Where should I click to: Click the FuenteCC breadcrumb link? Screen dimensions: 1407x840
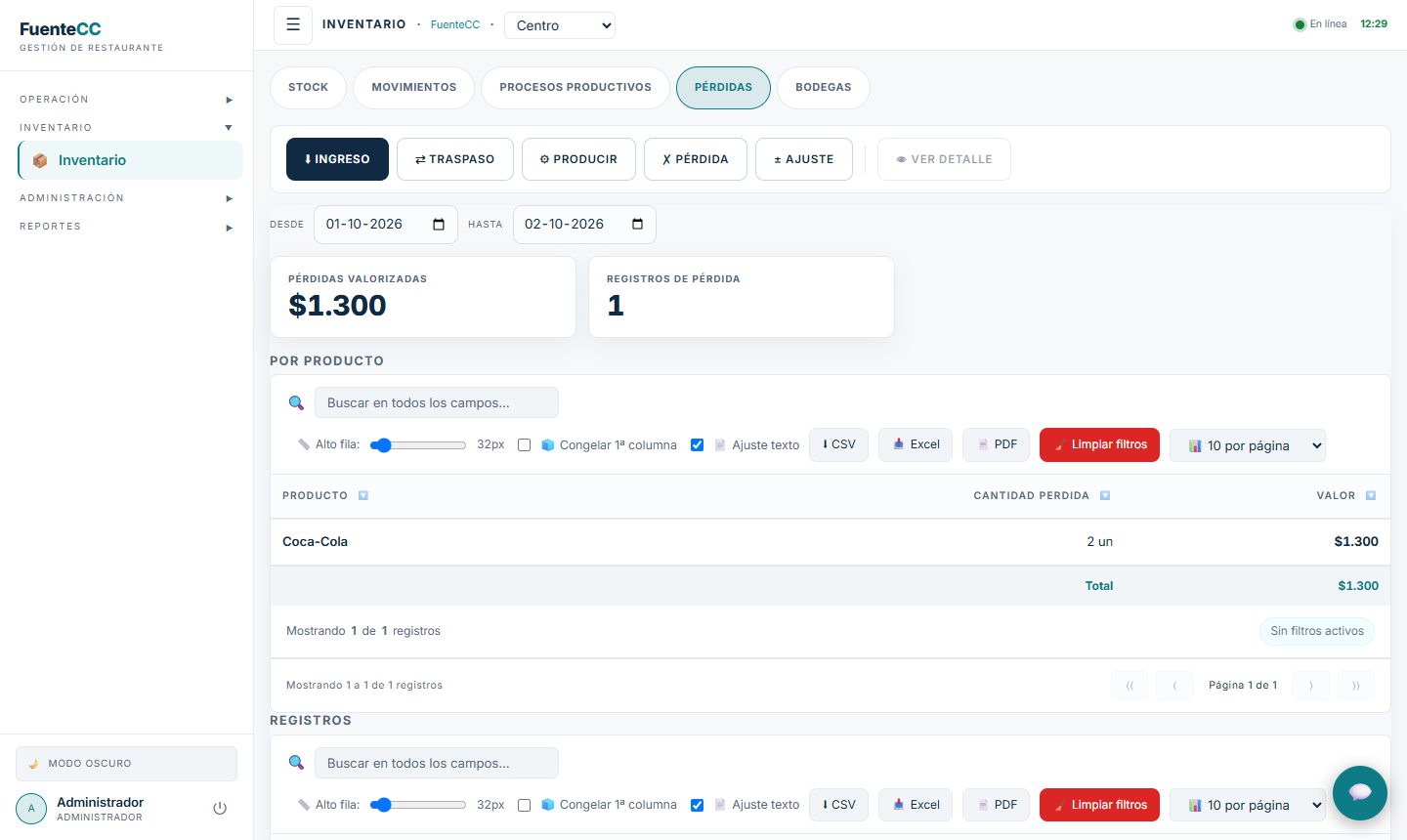point(455,25)
